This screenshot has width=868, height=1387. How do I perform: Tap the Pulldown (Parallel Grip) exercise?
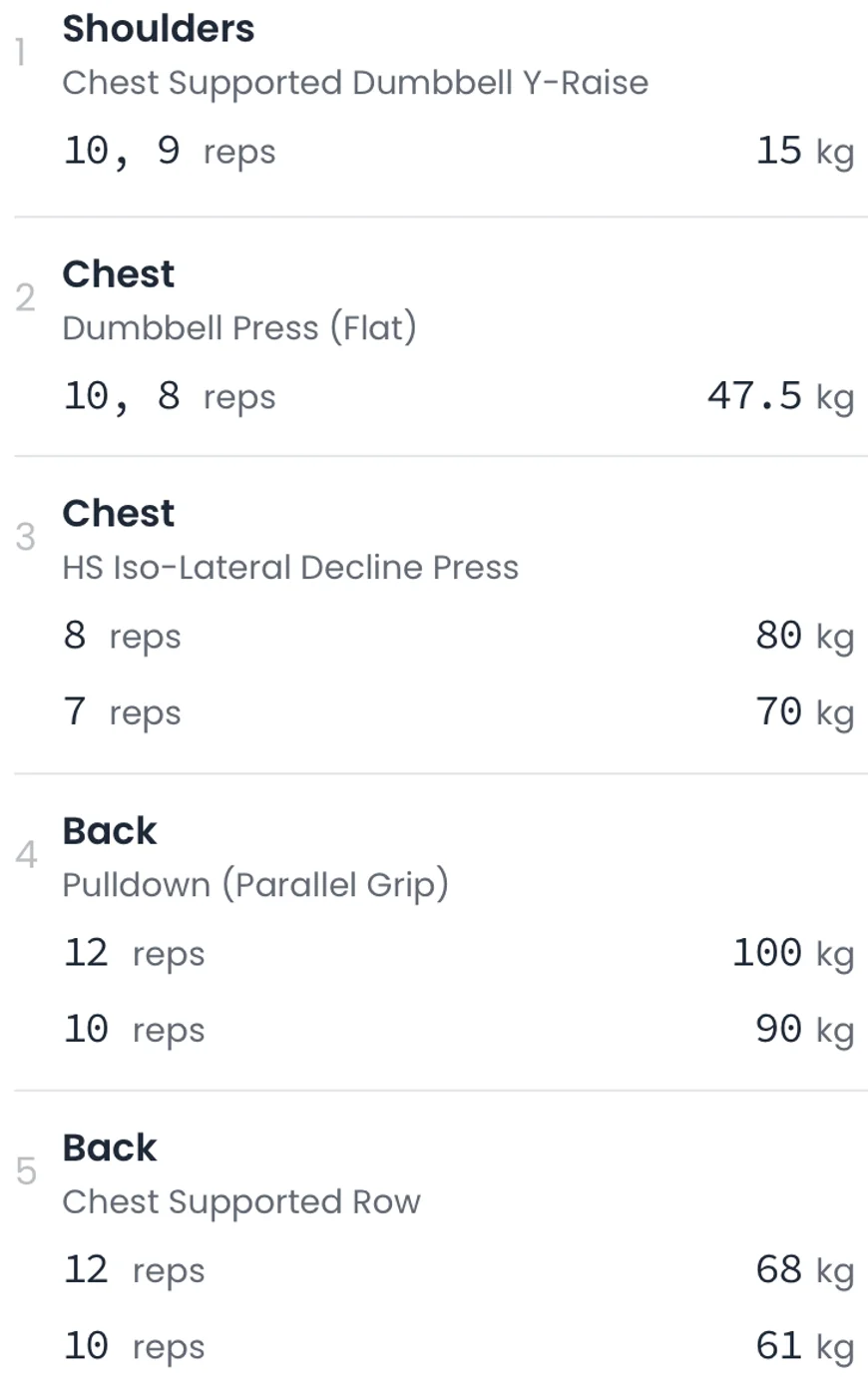[255, 885]
